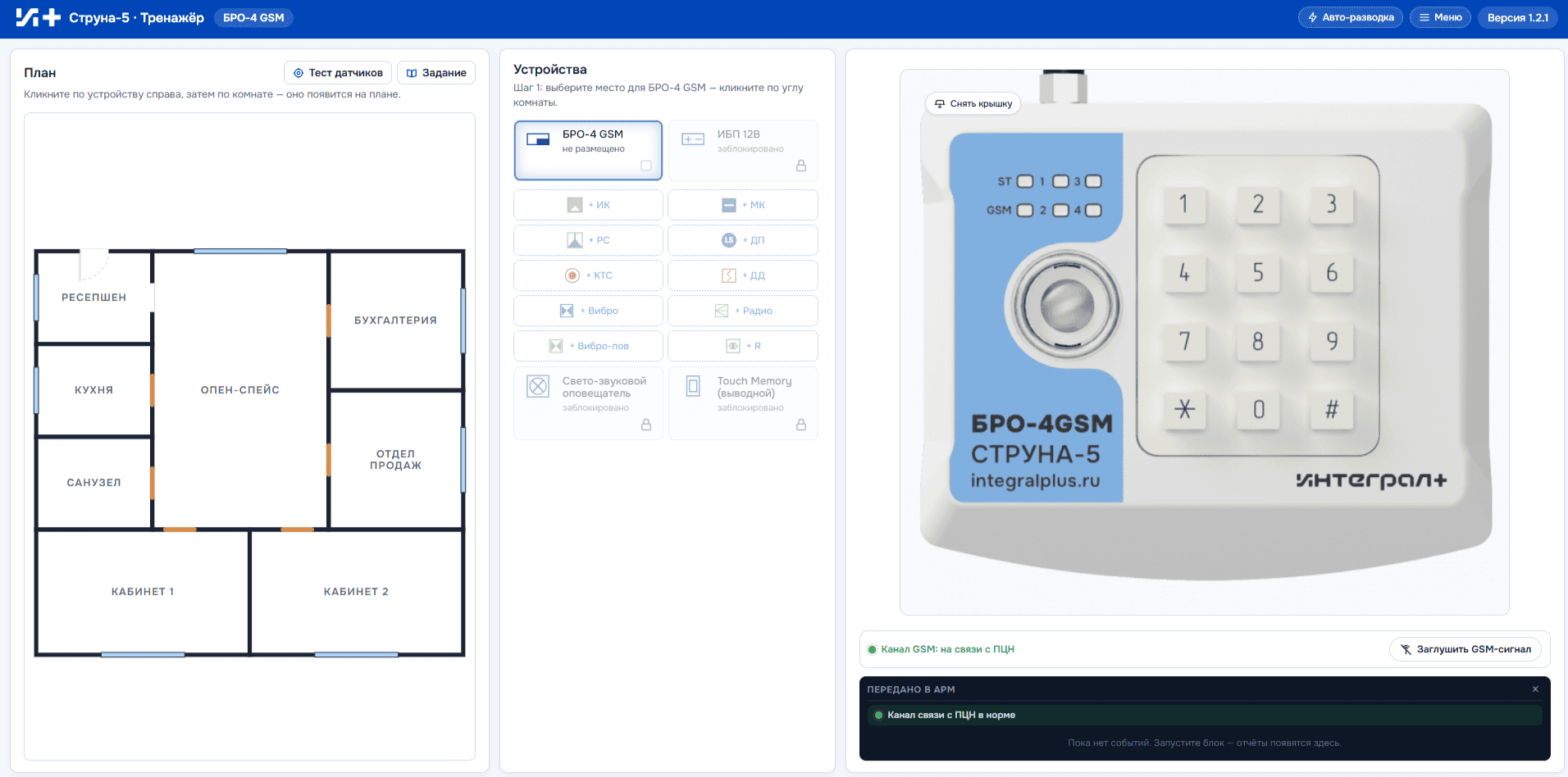Open the Задание panel

[x=436, y=73]
